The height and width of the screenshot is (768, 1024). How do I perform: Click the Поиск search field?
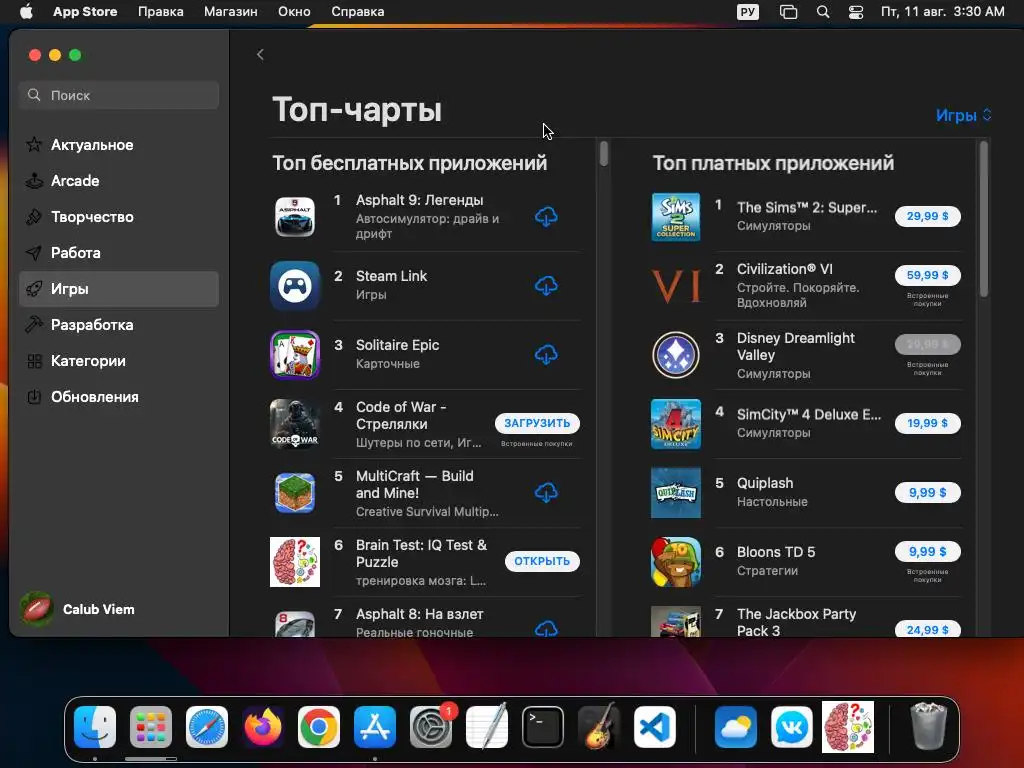pyautogui.click(x=119, y=95)
